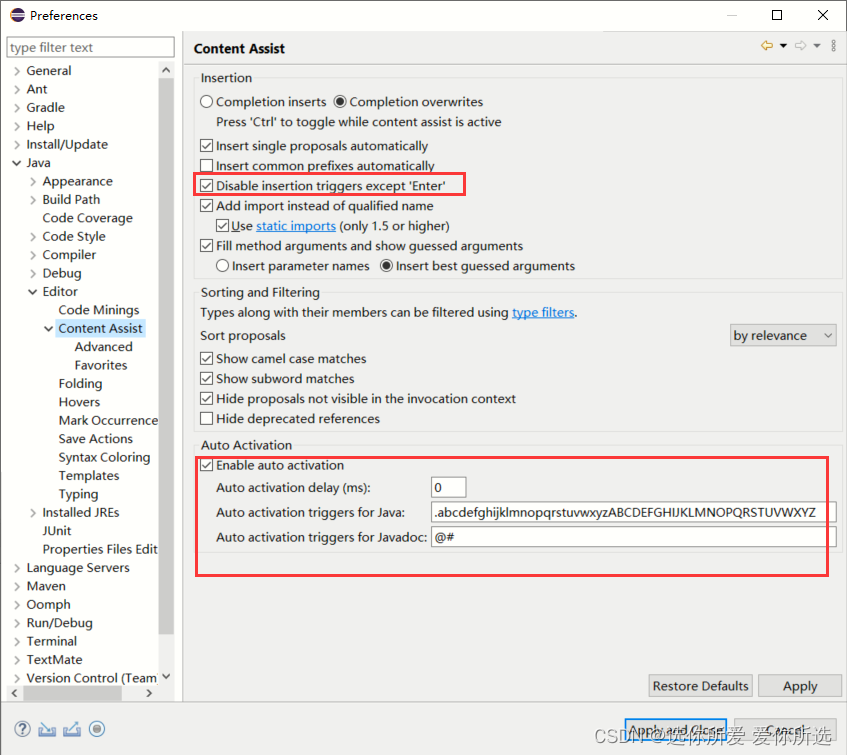Select Advanced under Content Assist

(x=103, y=347)
